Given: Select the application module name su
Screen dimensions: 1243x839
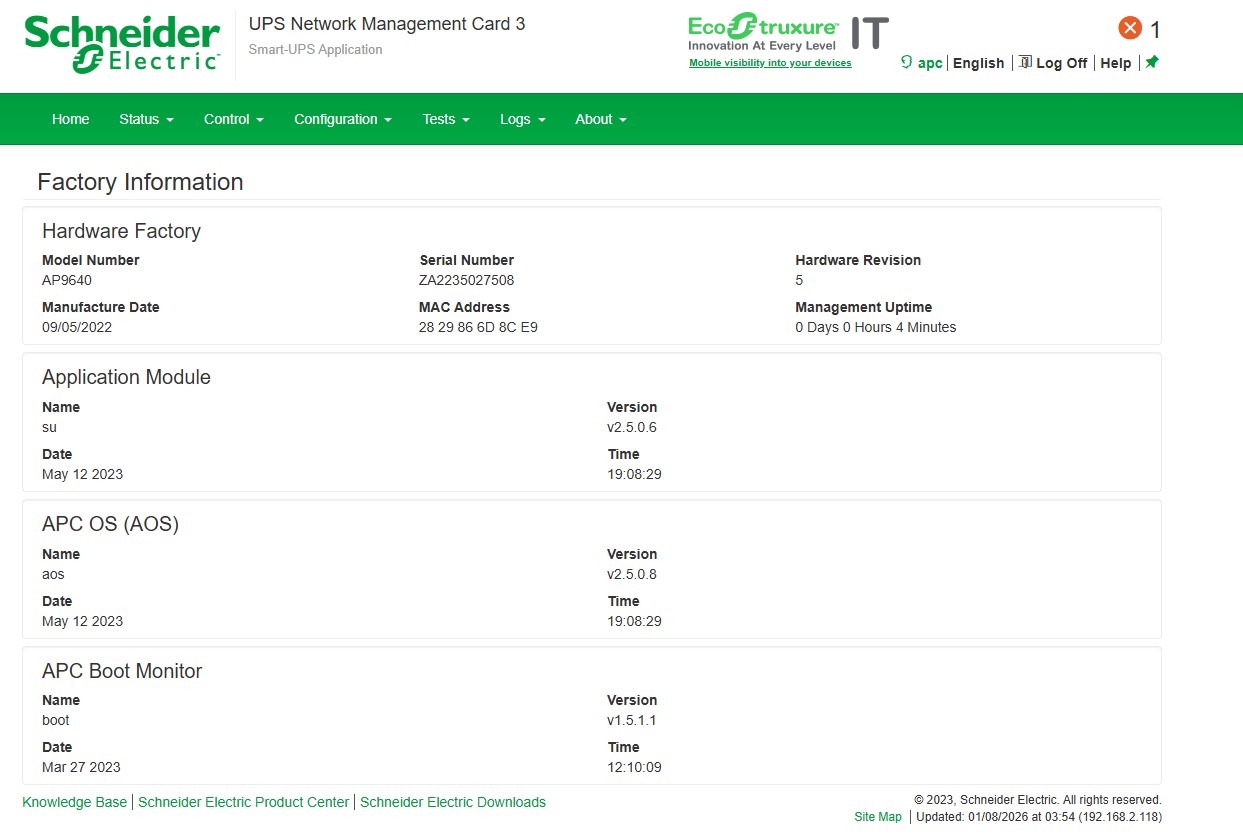Looking at the screenshot, I should point(49,427).
